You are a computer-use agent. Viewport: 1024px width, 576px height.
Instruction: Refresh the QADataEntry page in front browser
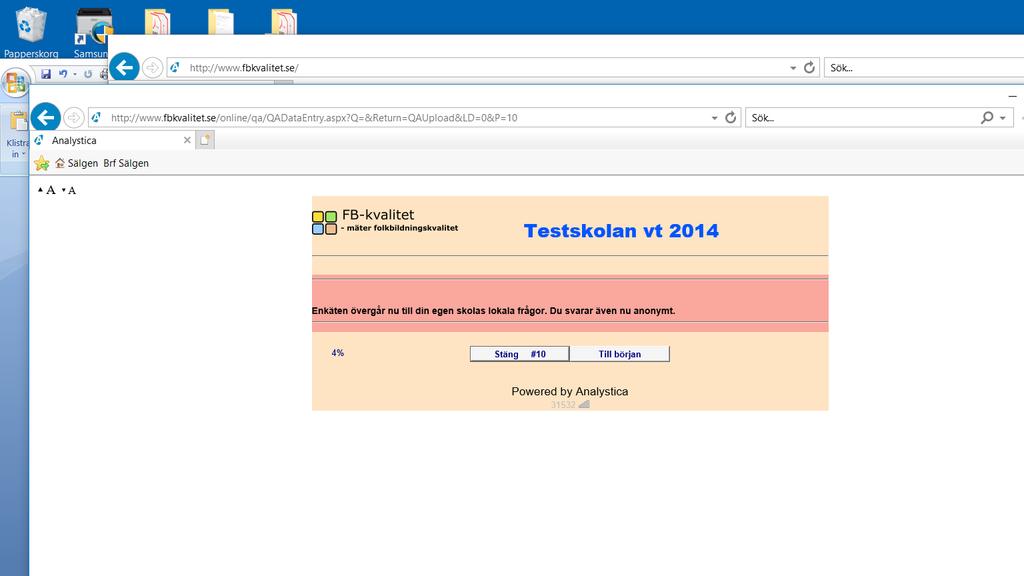pyautogui.click(x=731, y=118)
